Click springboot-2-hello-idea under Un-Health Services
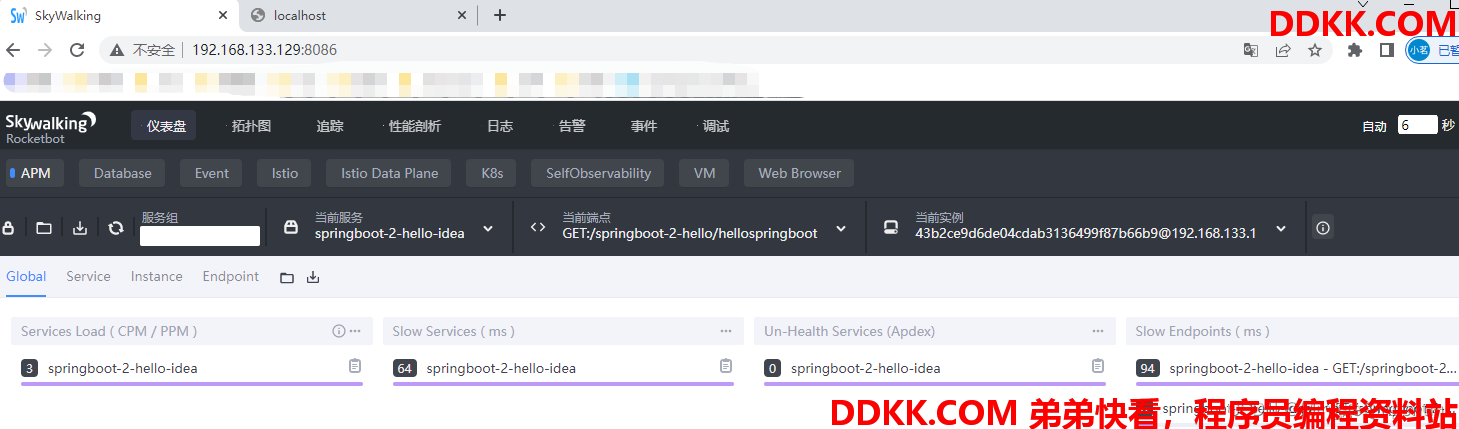This screenshot has width=1459, height=429. click(x=866, y=368)
